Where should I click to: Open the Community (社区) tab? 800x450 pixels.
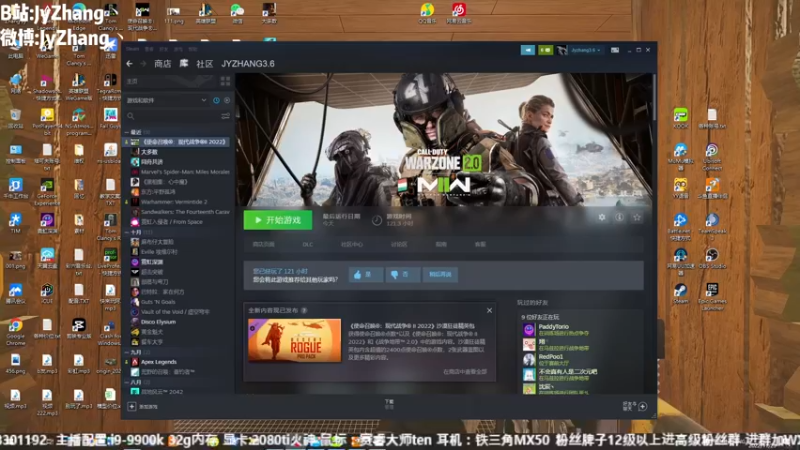pyautogui.click(x=205, y=64)
